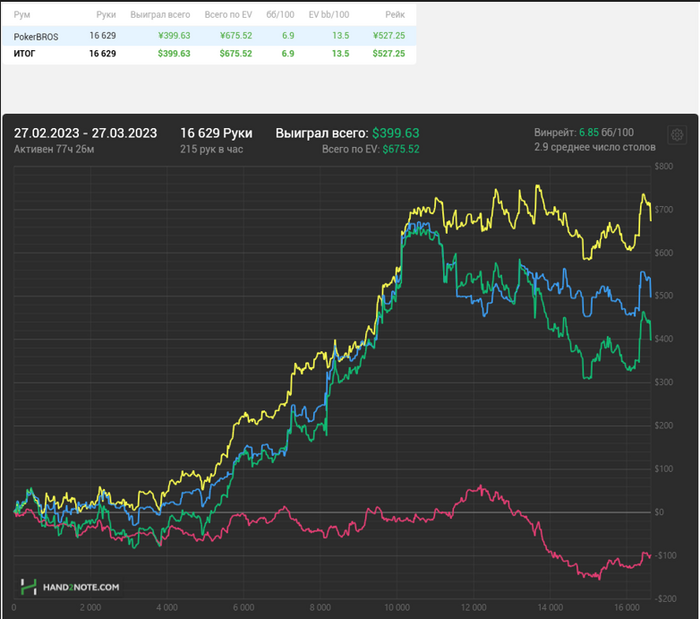700x619 pixels.
Task: Click the 16 629 Руки graph heading
Action: (216, 133)
